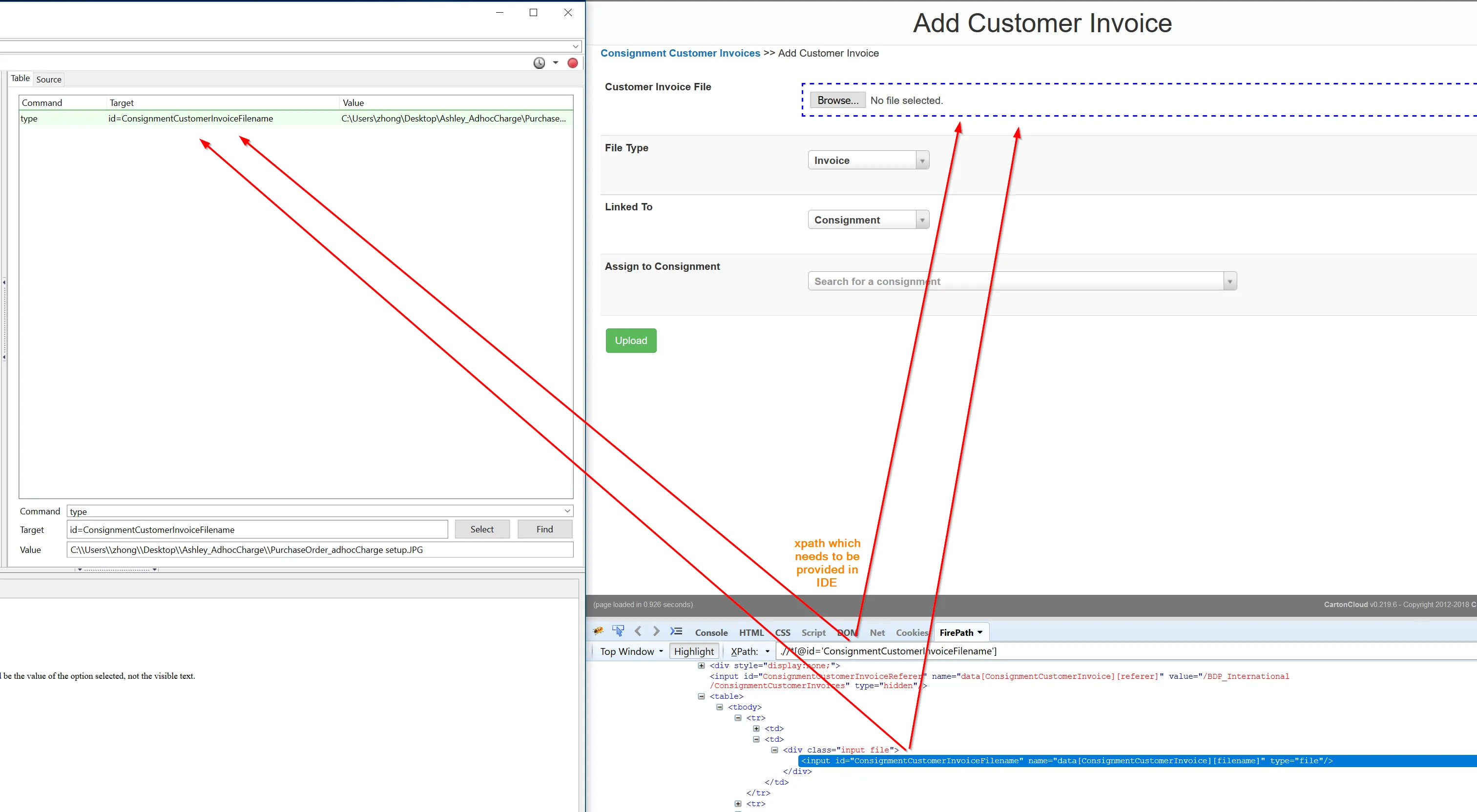Go back with Firebug left arrow
This screenshot has height=812, width=1477.
click(x=638, y=631)
